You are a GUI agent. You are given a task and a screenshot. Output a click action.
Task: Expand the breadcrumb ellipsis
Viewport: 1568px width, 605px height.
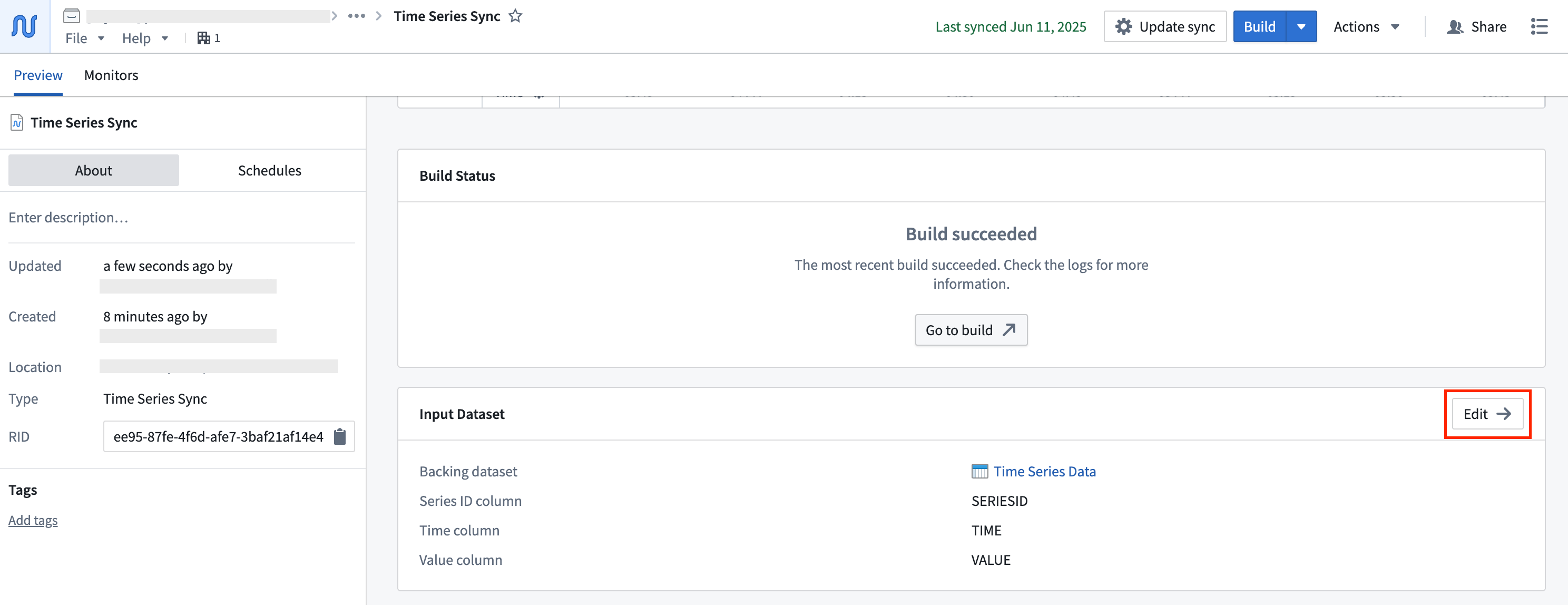(357, 16)
